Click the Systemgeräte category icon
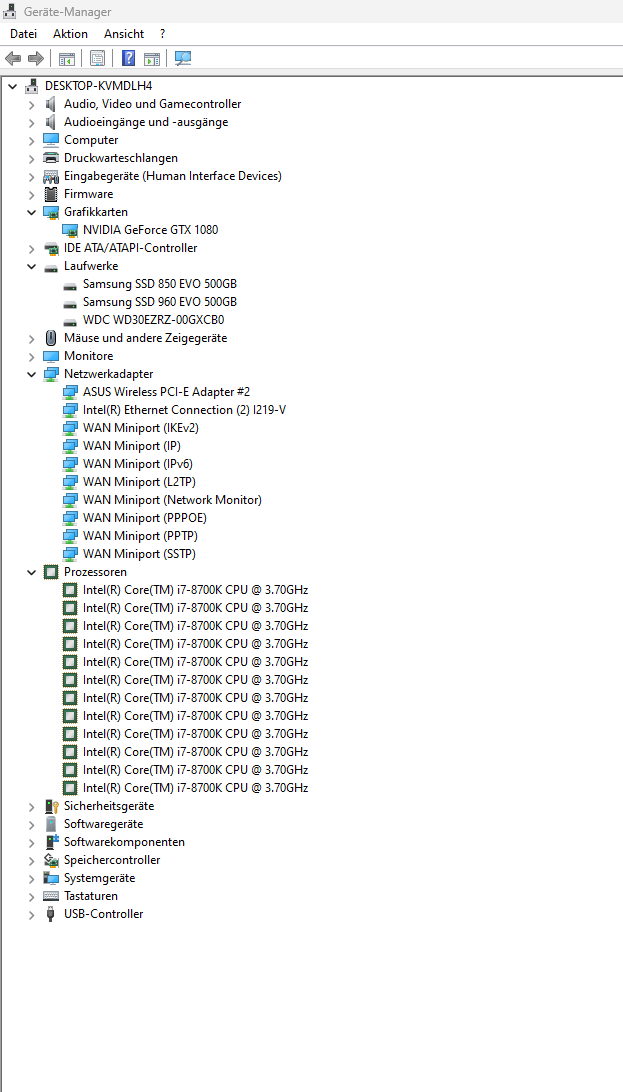The height and width of the screenshot is (1092, 623). (x=51, y=878)
